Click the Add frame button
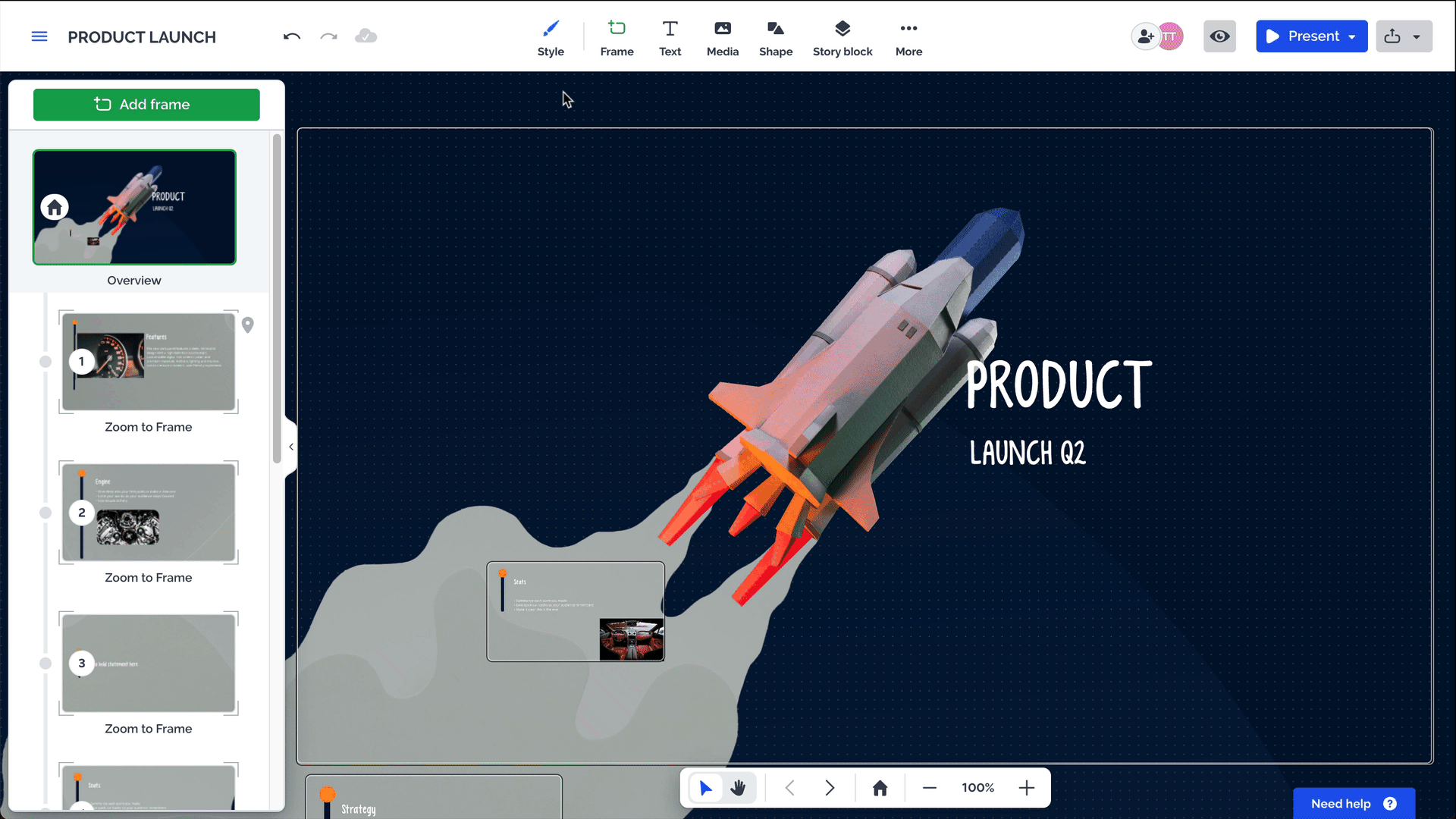This screenshot has width=1456, height=819. (x=146, y=105)
